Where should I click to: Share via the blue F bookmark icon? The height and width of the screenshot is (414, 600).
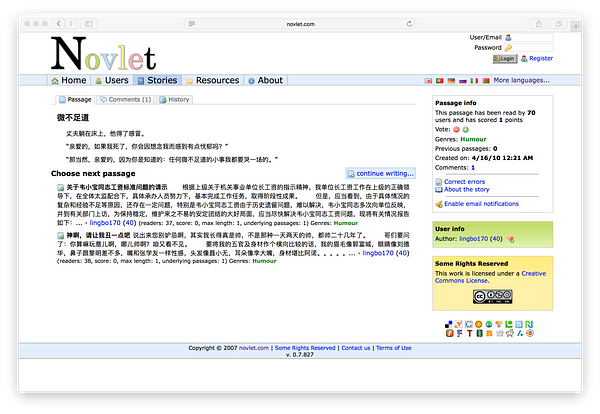point(460,333)
